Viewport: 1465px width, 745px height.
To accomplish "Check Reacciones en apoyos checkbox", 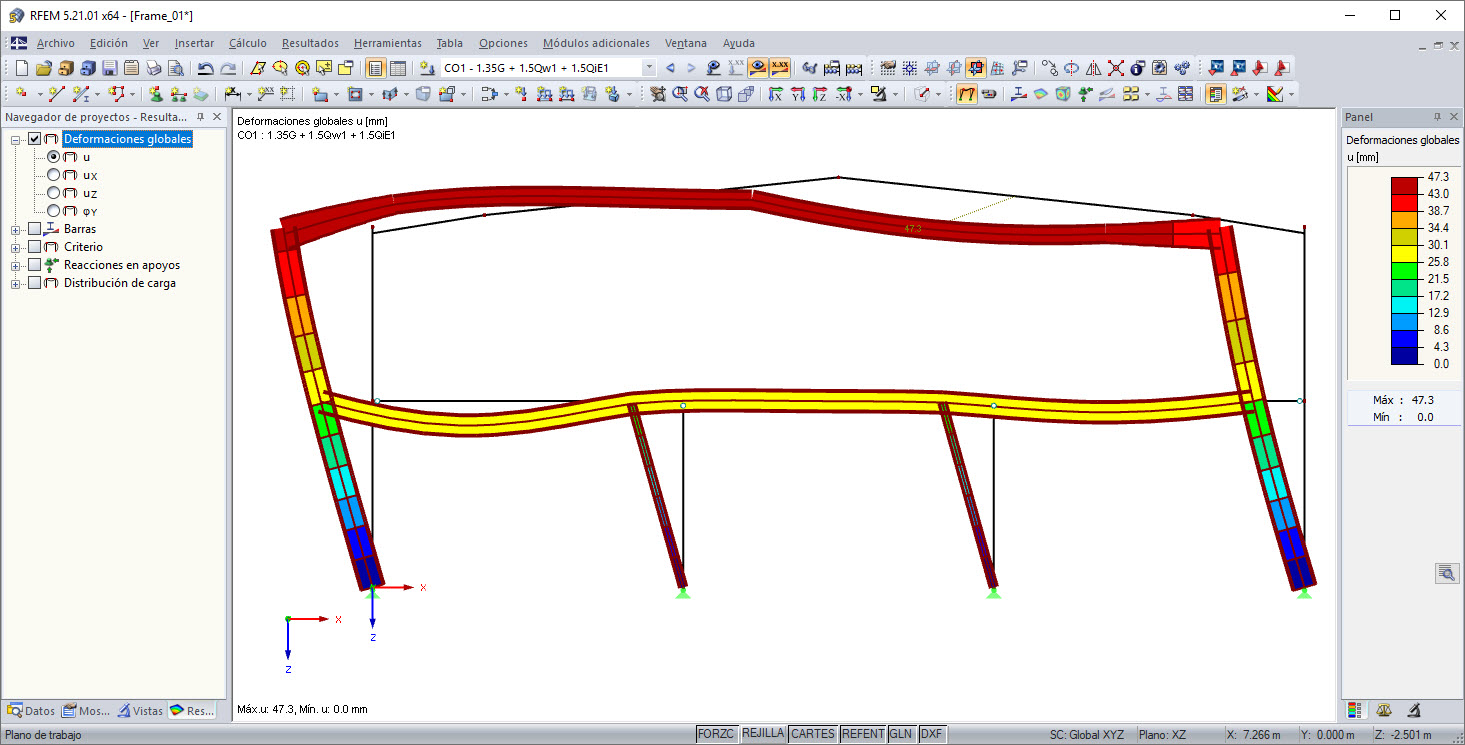I will pos(35,265).
